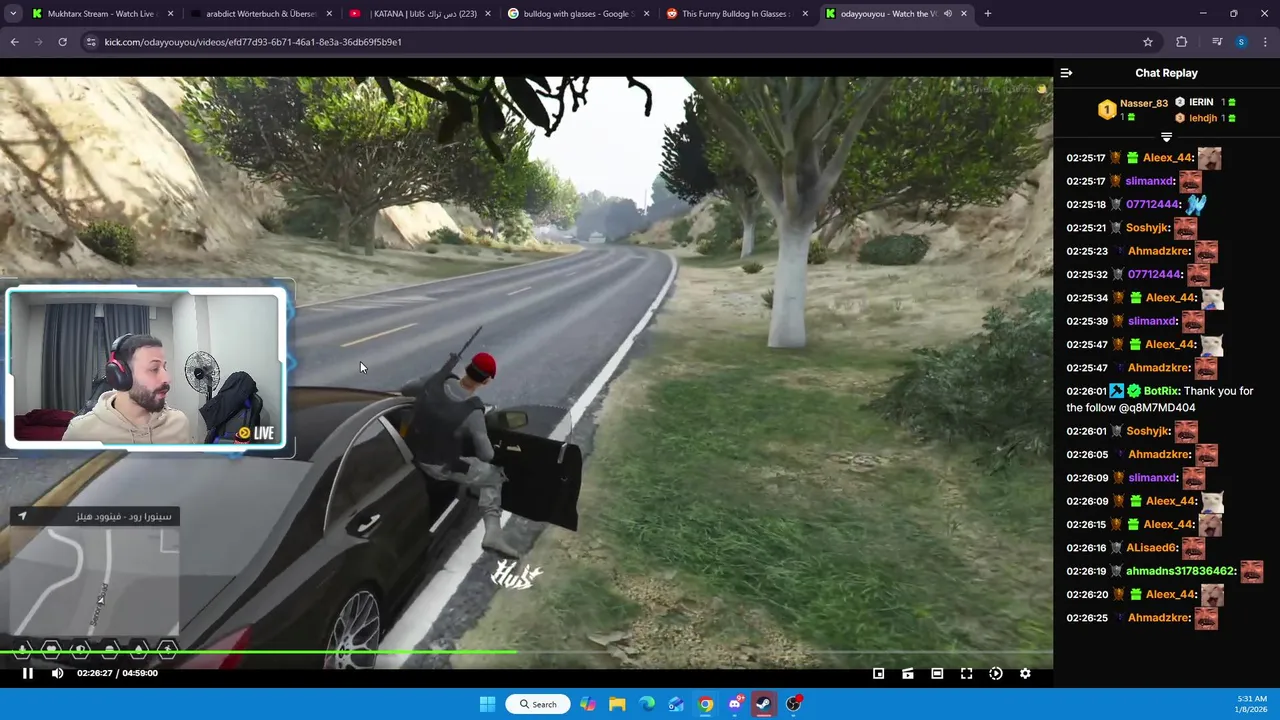Reload the Kick page
1280x720 pixels.
tap(62, 42)
